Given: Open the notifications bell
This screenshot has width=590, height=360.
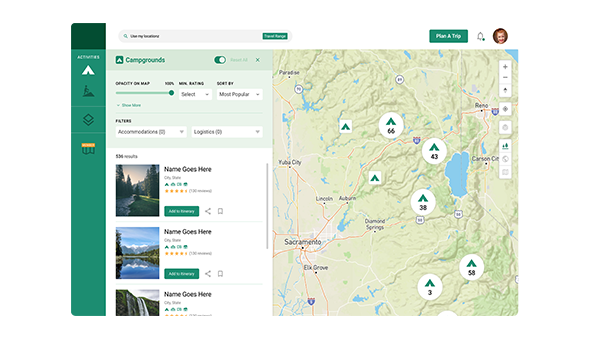Looking at the screenshot, I should (481, 36).
